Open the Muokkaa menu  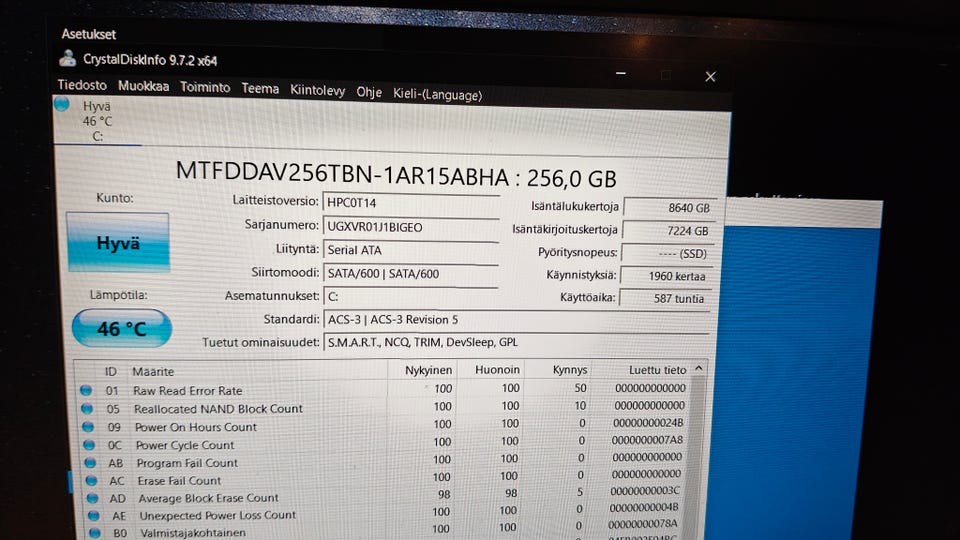coord(143,86)
